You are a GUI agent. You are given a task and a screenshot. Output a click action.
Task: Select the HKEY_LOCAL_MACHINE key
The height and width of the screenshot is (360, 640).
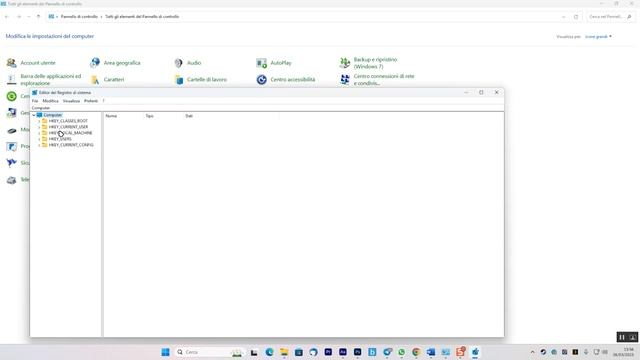(x=70, y=133)
